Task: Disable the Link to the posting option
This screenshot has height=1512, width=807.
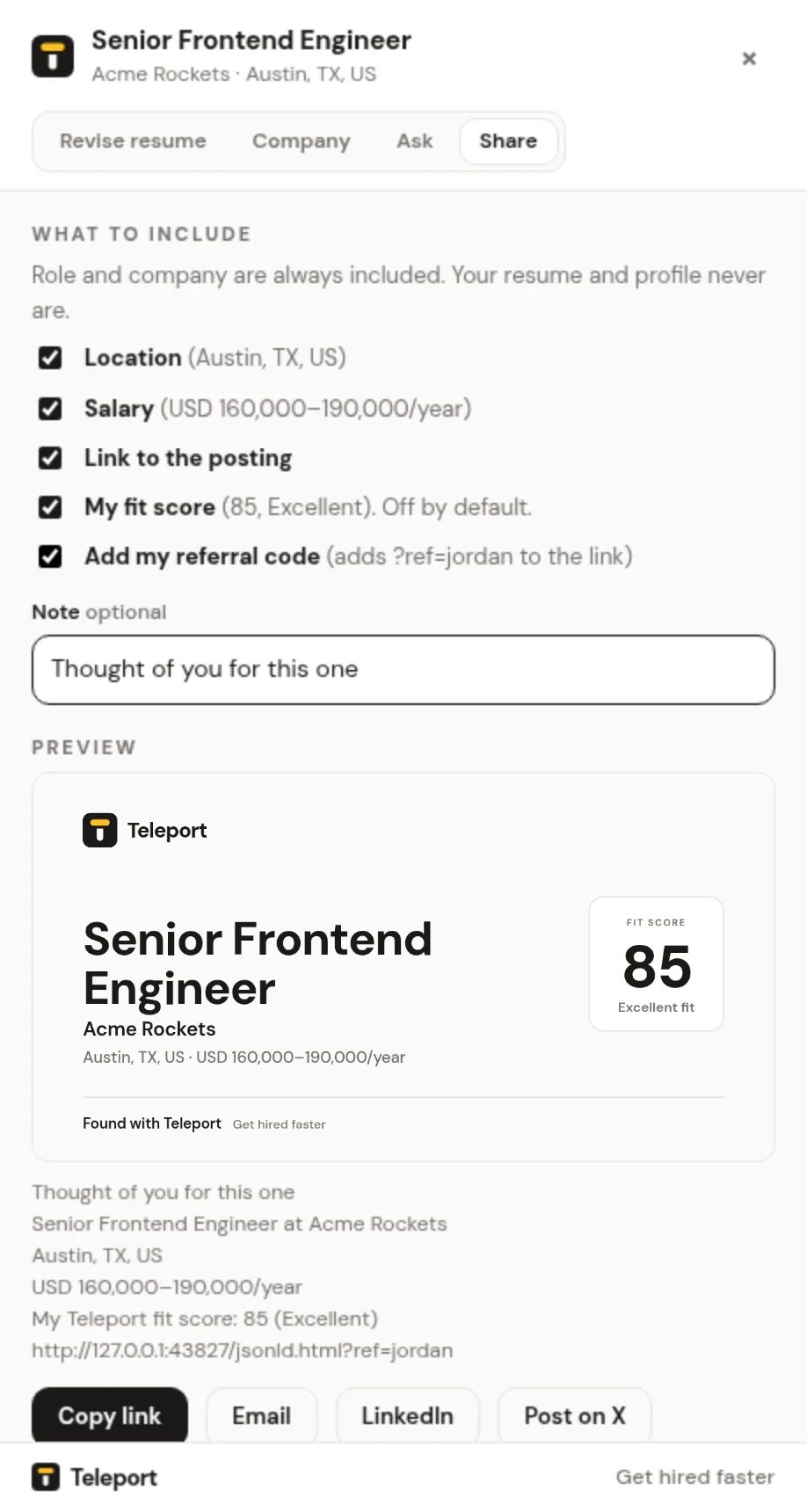Action: click(50, 458)
